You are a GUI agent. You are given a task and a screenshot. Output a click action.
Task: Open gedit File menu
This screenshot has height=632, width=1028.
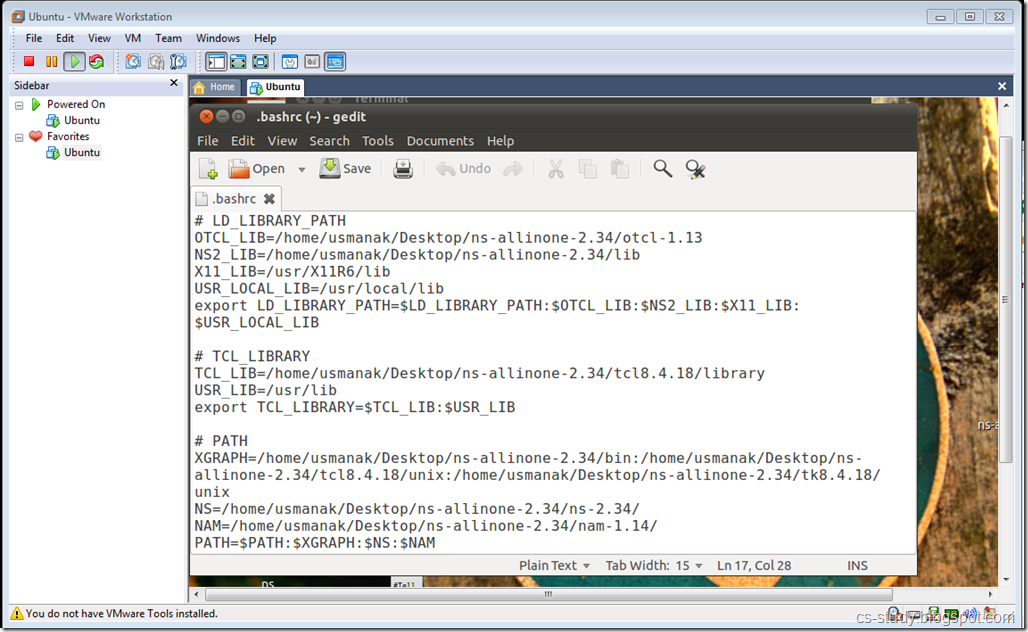click(208, 141)
